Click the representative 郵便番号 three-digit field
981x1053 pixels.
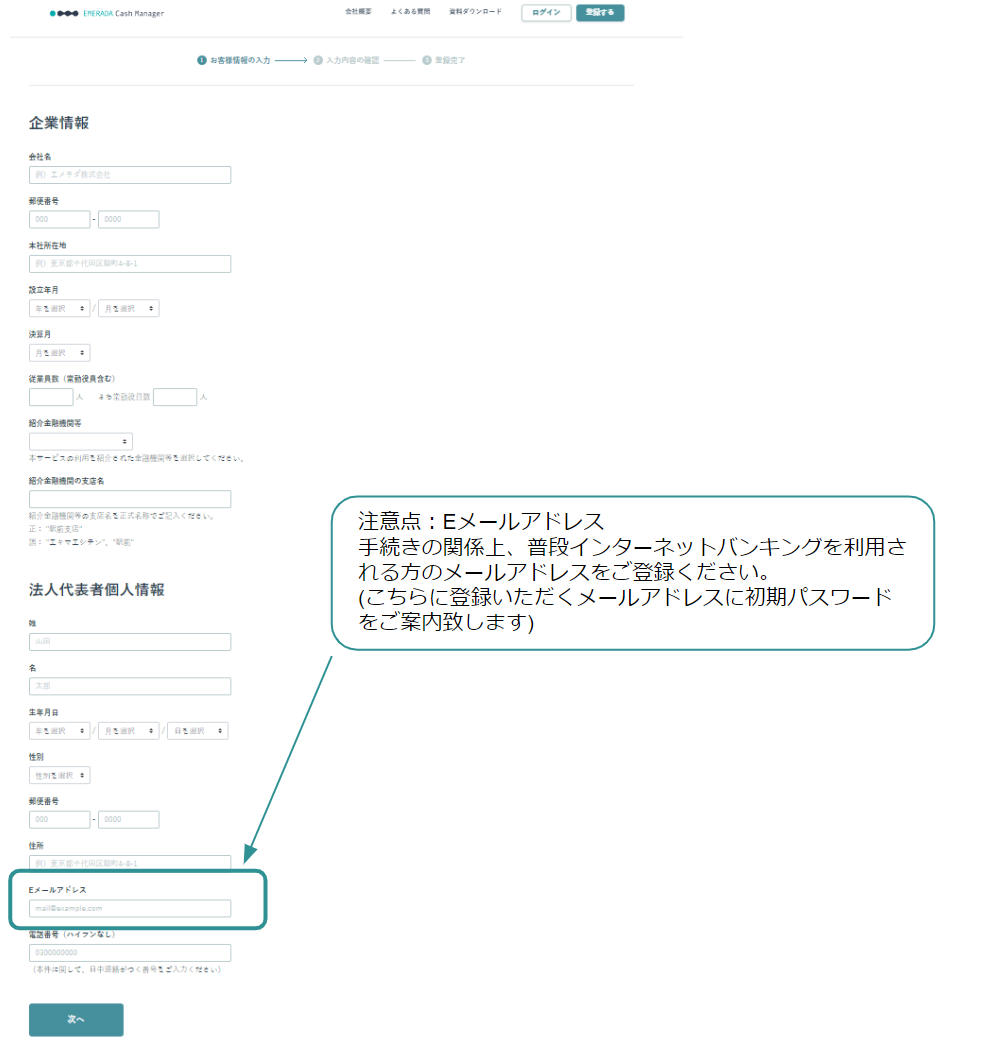[59, 819]
